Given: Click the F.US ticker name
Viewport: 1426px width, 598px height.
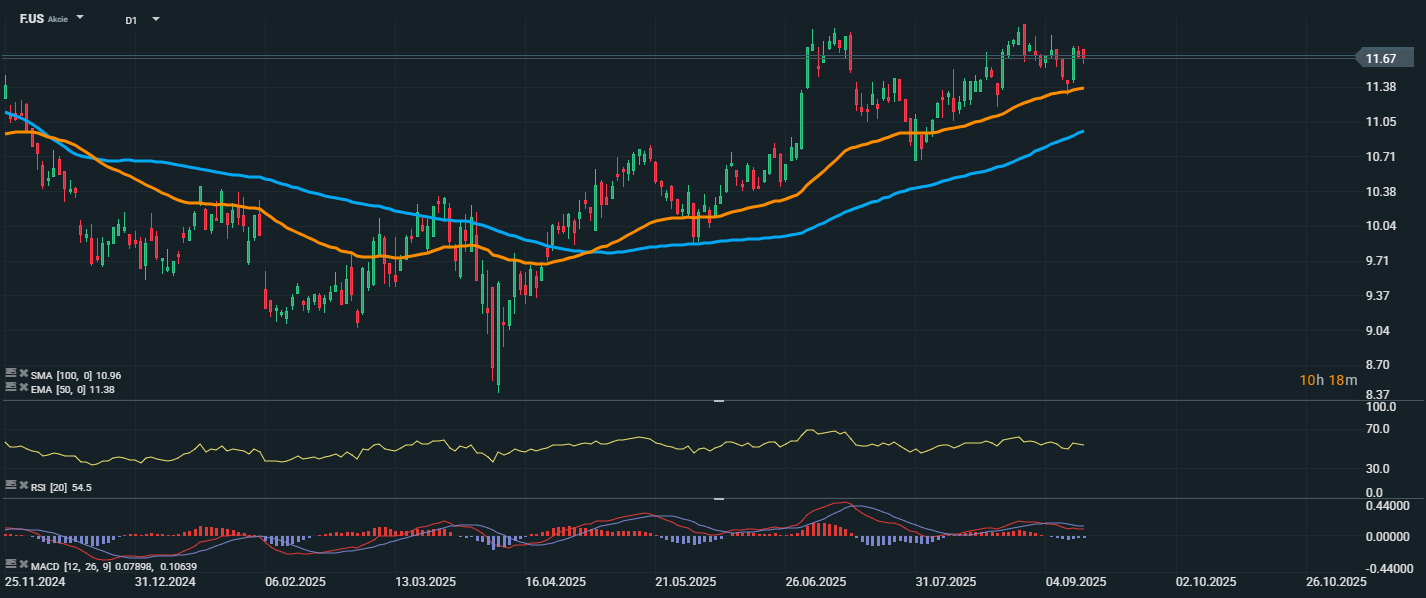Looking at the screenshot, I should pyautogui.click(x=30, y=19).
